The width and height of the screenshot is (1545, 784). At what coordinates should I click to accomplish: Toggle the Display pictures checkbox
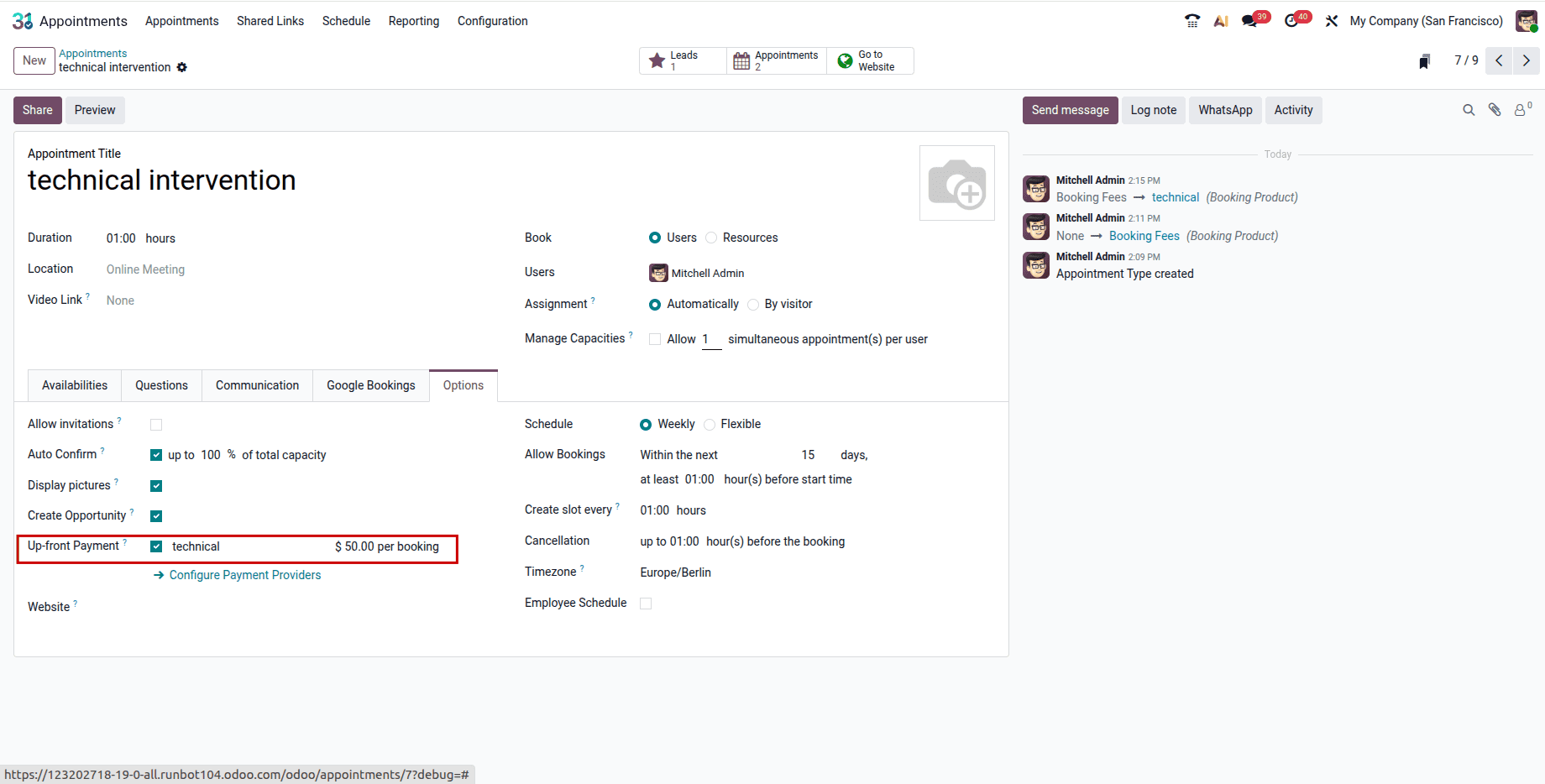(156, 486)
